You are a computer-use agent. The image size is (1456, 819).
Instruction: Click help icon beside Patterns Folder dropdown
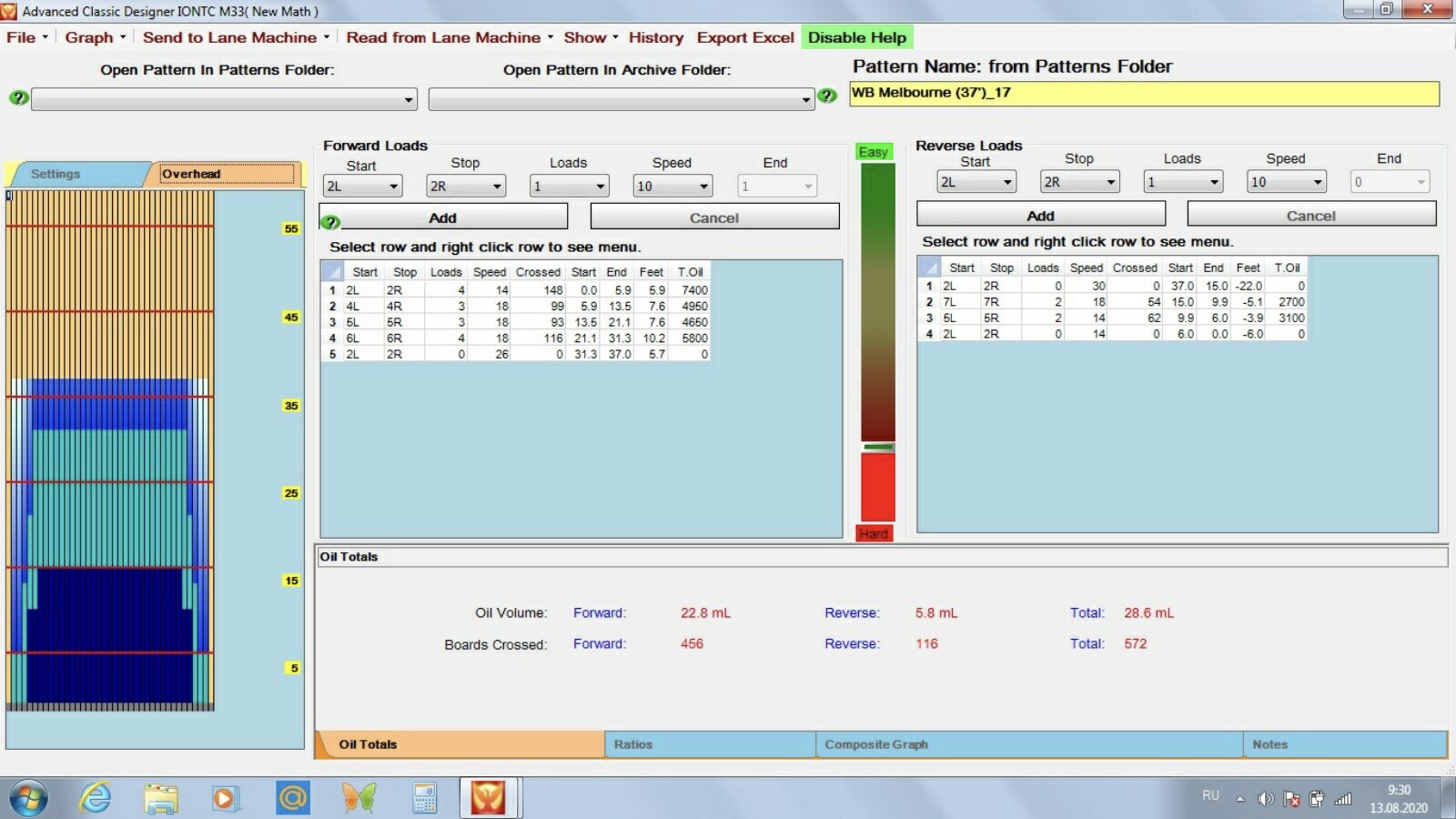[18, 97]
